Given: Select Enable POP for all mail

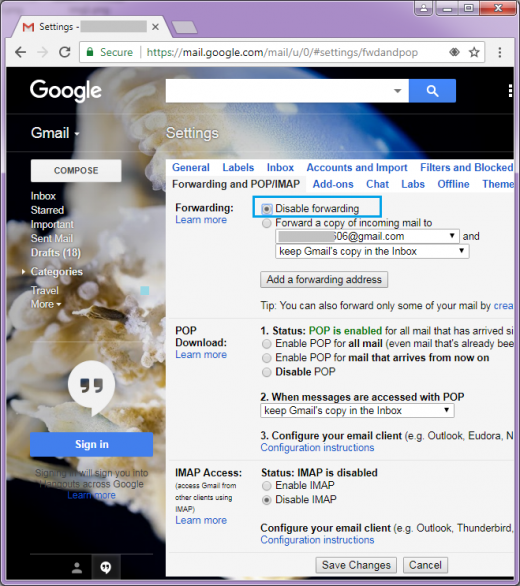Looking at the screenshot, I should click(x=267, y=344).
